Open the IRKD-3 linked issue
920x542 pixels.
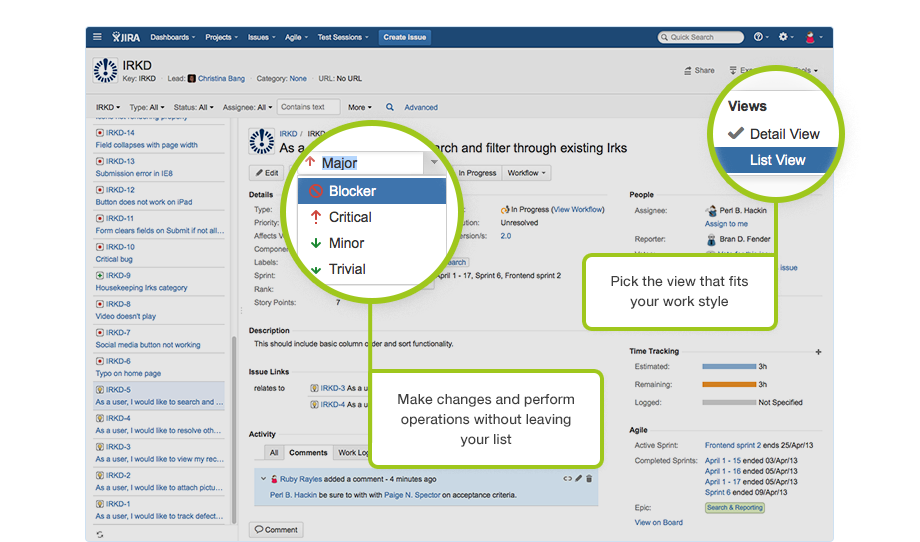click(333, 388)
